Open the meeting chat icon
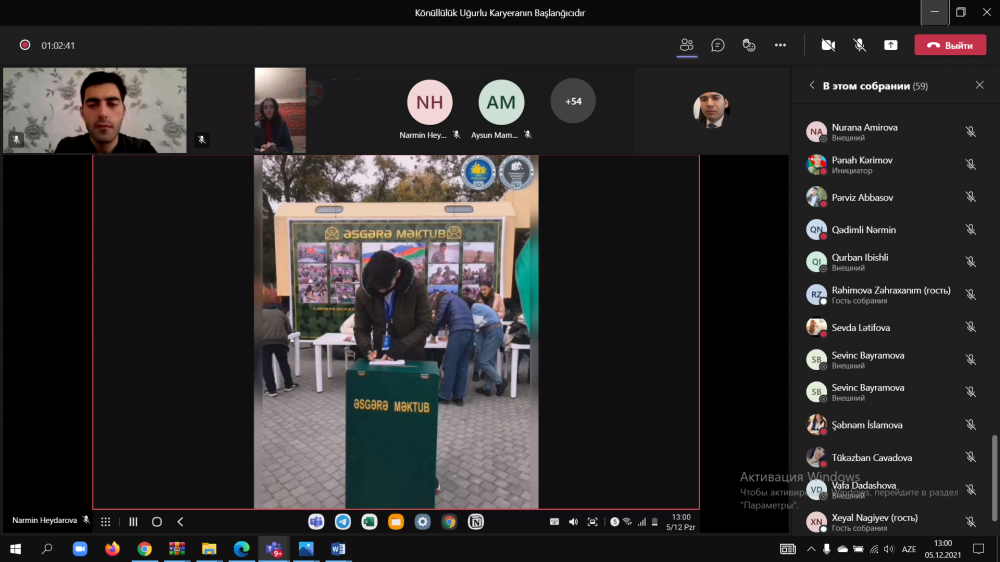The width and height of the screenshot is (1000, 562). (717, 45)
